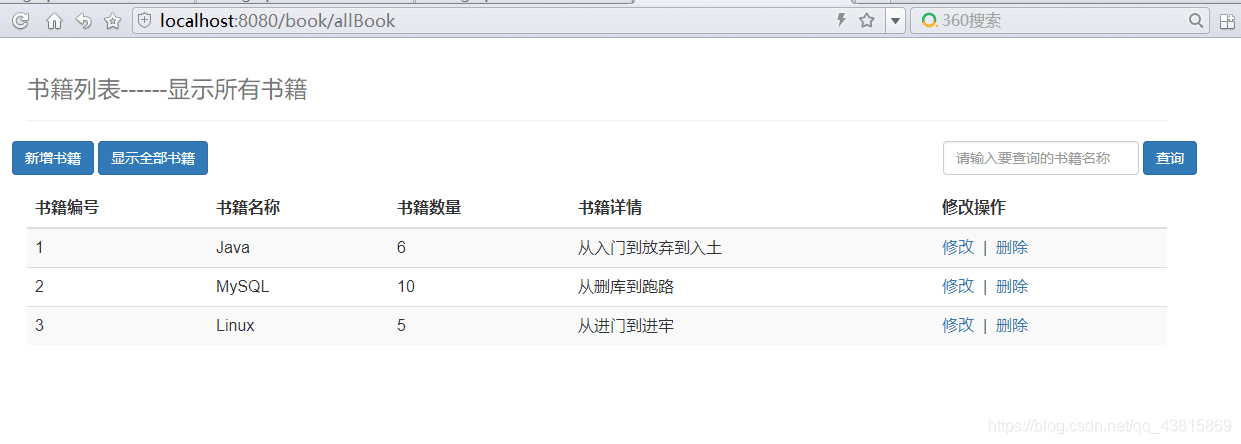
Task: Click the back/undo arrow icon in toolbar
Action: click(x=83, y=20)
